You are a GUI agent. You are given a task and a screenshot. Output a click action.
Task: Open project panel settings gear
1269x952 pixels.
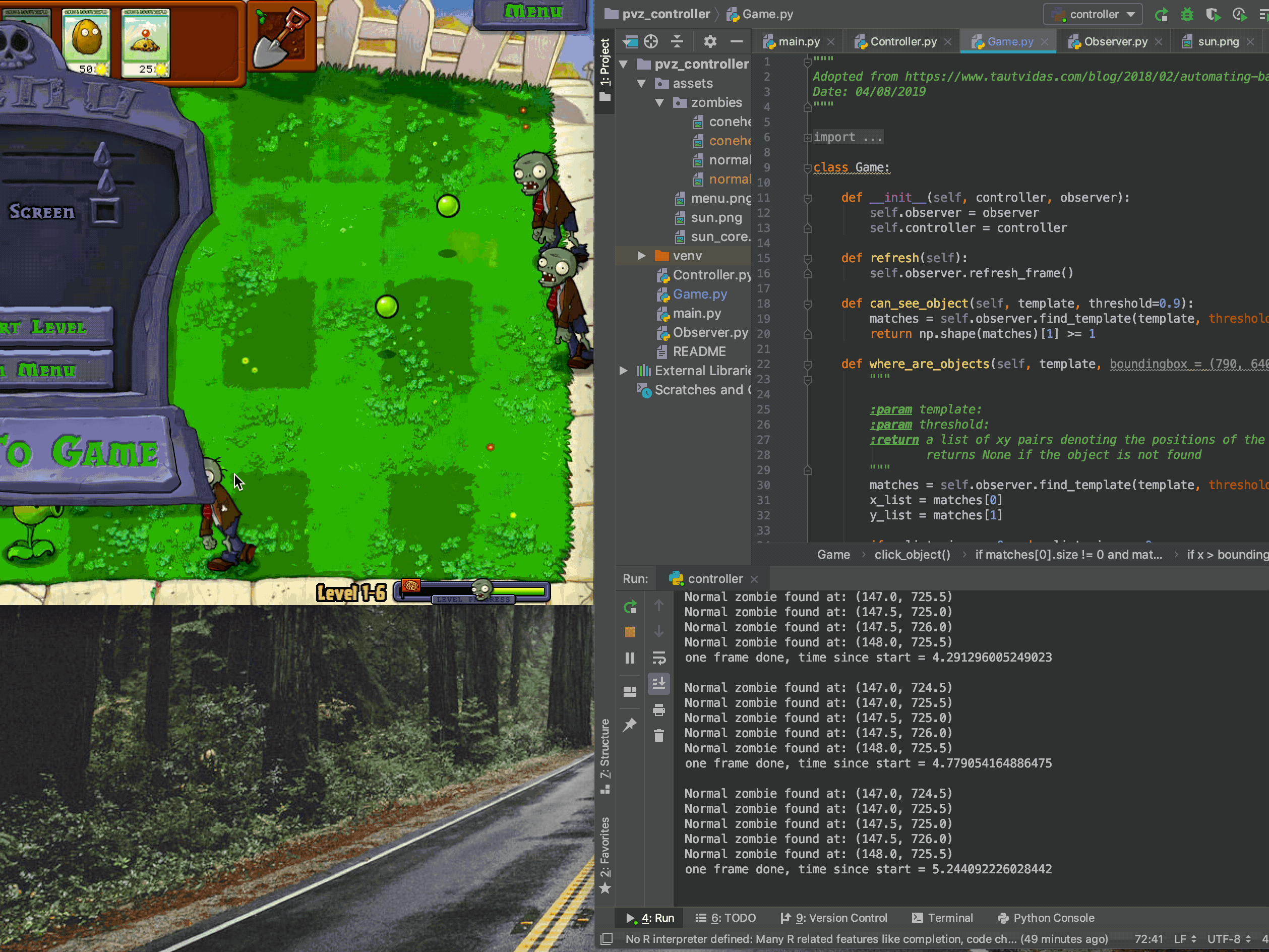[x=710, y=41]
